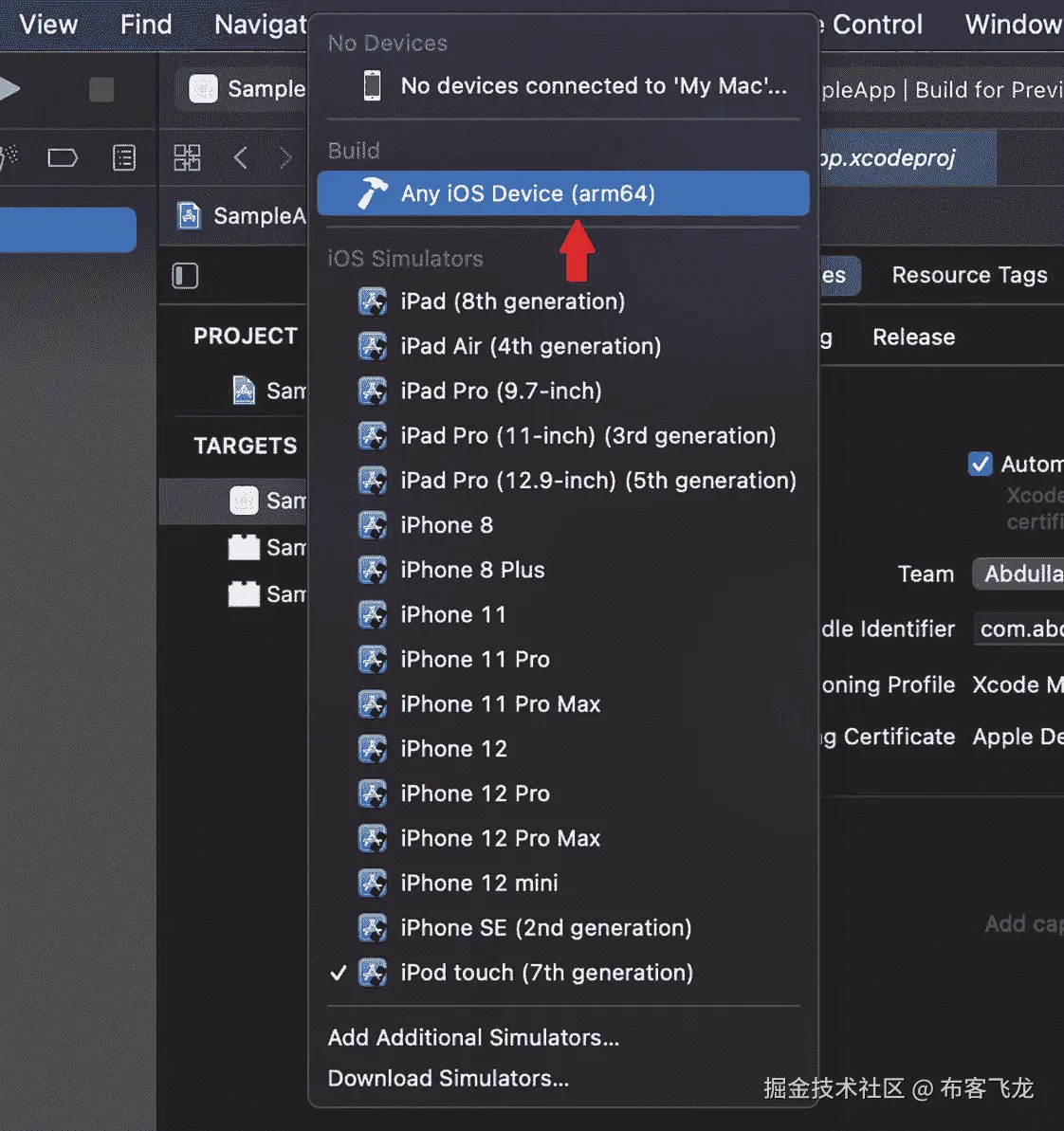Select the project item under PROJECT

[x=269, y=391]
